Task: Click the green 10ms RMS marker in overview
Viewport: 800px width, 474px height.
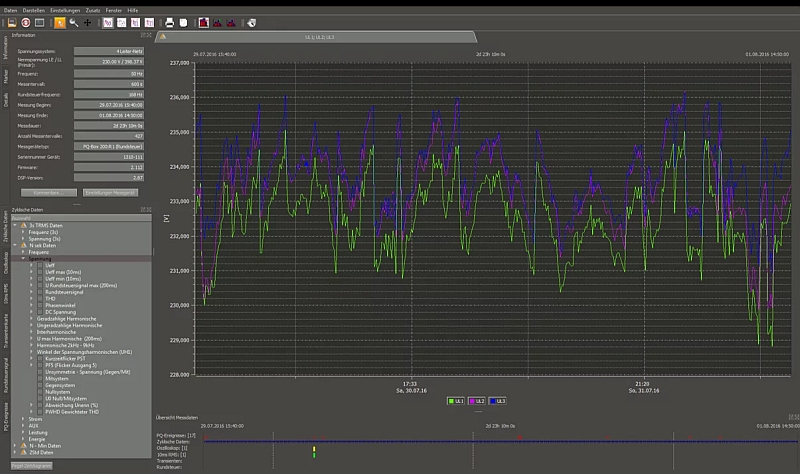Action: pyautogui.click(x=314, y=455)
